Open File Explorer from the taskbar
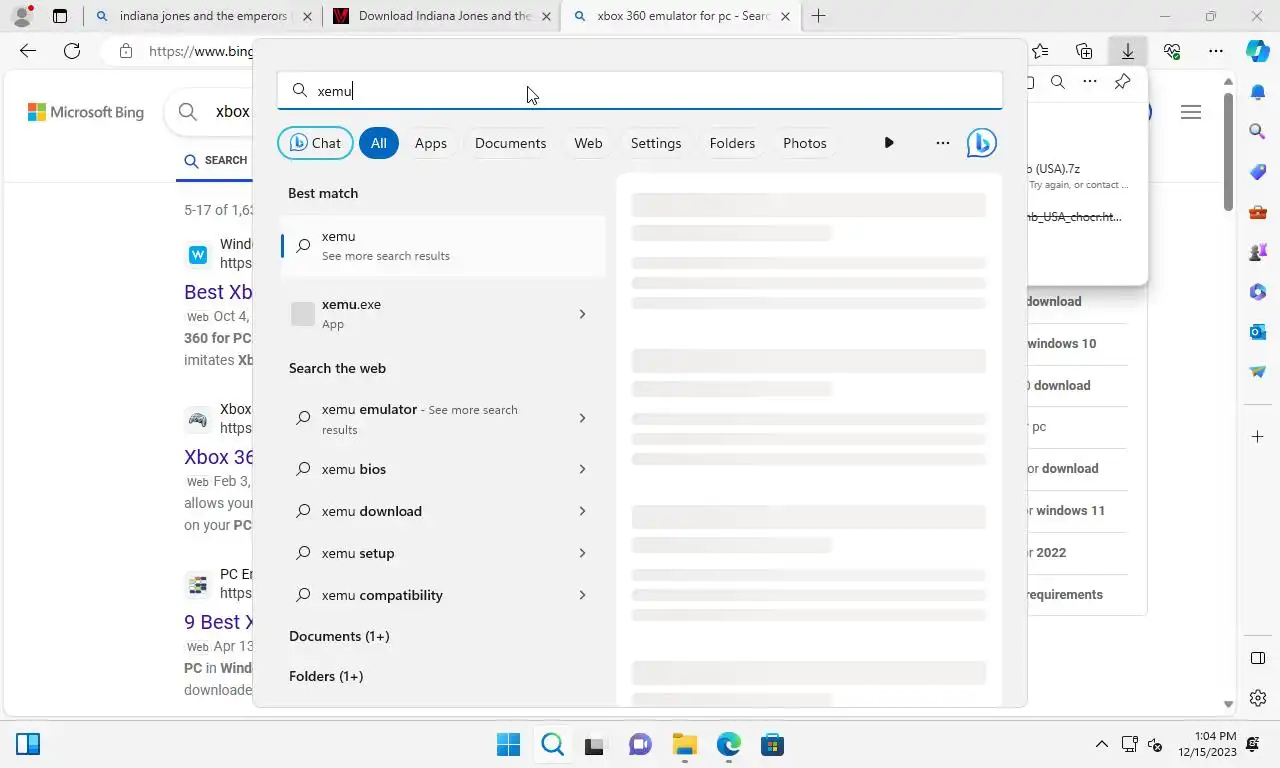Image resolution: width=1280 pixels, height=768 pixels. [x=684, y=745]
